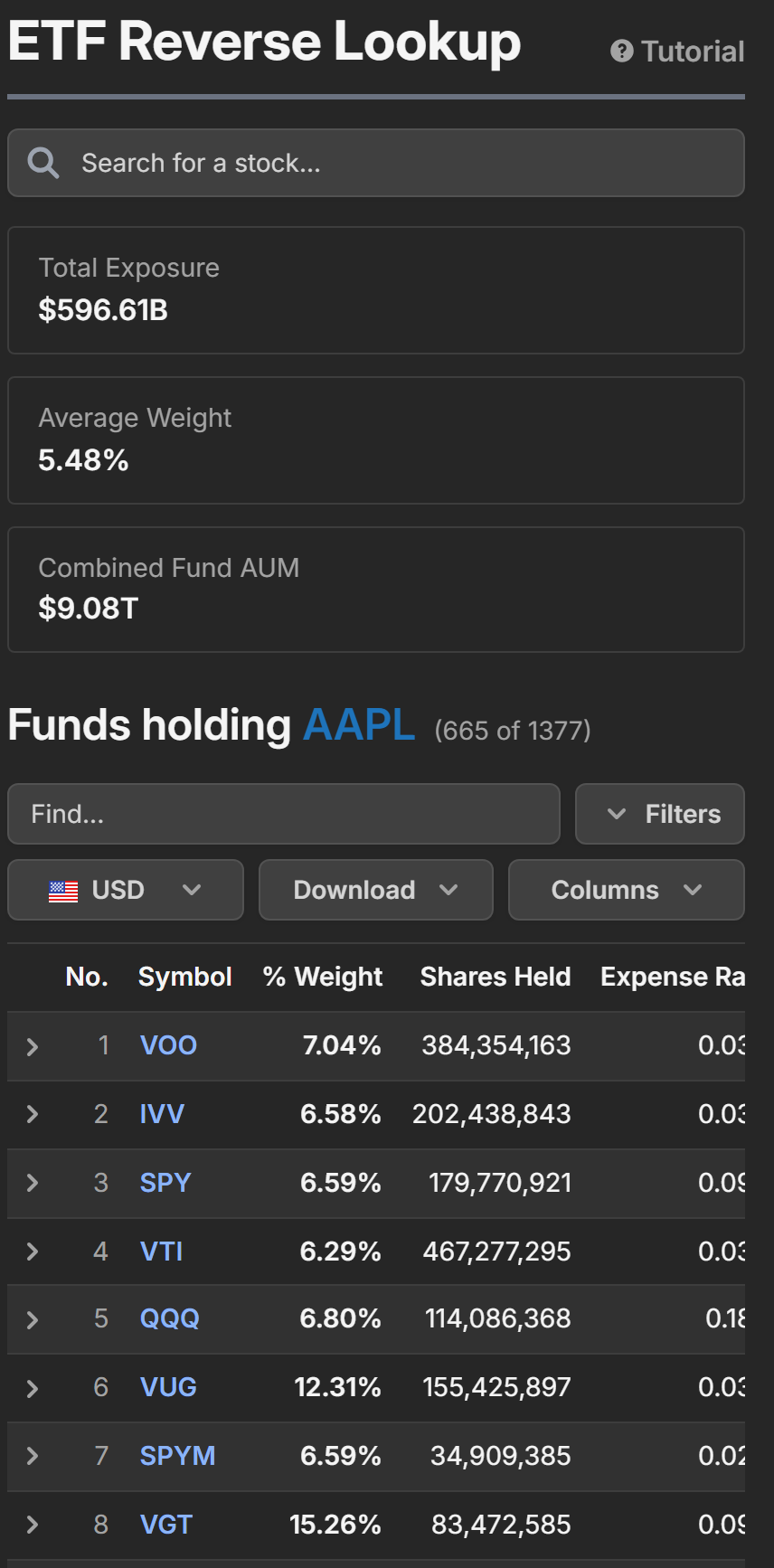This screenshot has width=774, height=1568.
Task: Expand the IVV row
Action: pyautogui.click(x=33, y=1114)
